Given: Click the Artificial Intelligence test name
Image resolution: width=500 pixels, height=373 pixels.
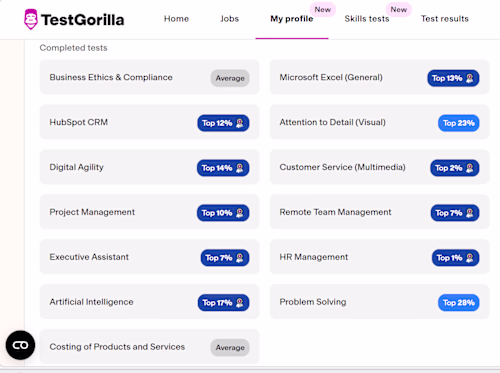Looking at the screenshot, I should click(x=91, y=302).
